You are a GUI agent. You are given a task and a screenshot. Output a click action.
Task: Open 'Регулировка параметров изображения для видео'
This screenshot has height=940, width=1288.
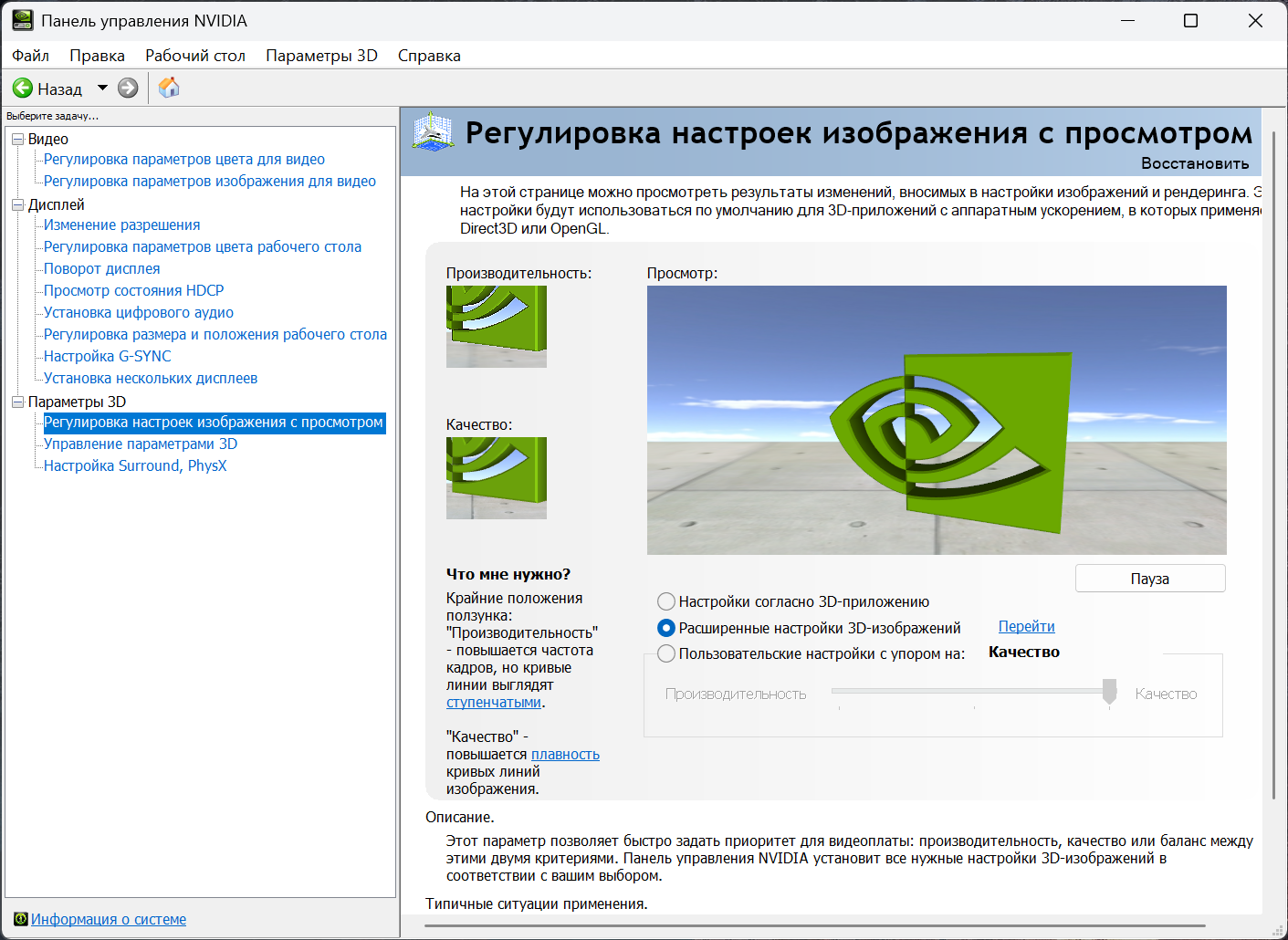coord(210,181)
